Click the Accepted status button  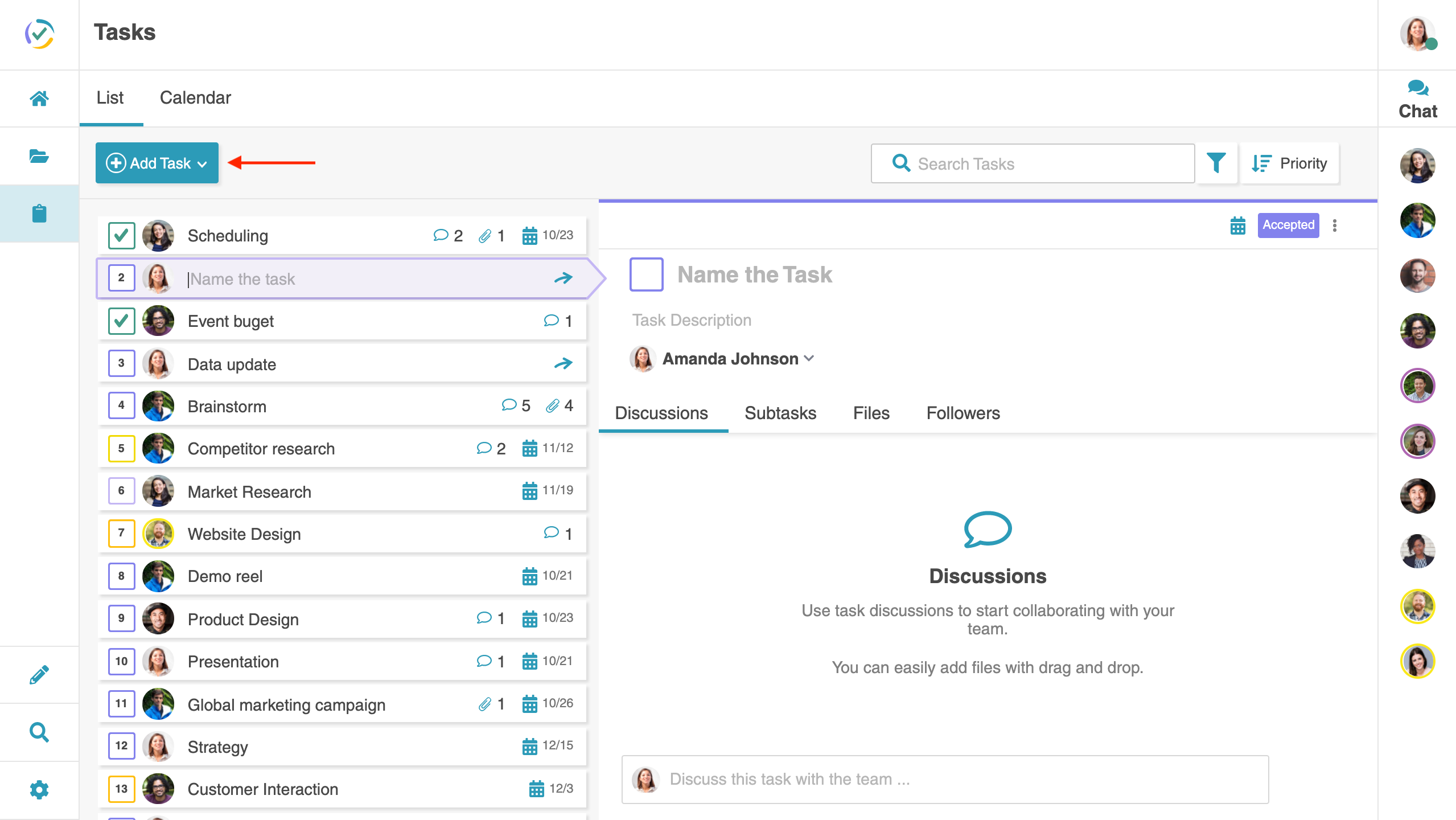(x=1288, y=225)
